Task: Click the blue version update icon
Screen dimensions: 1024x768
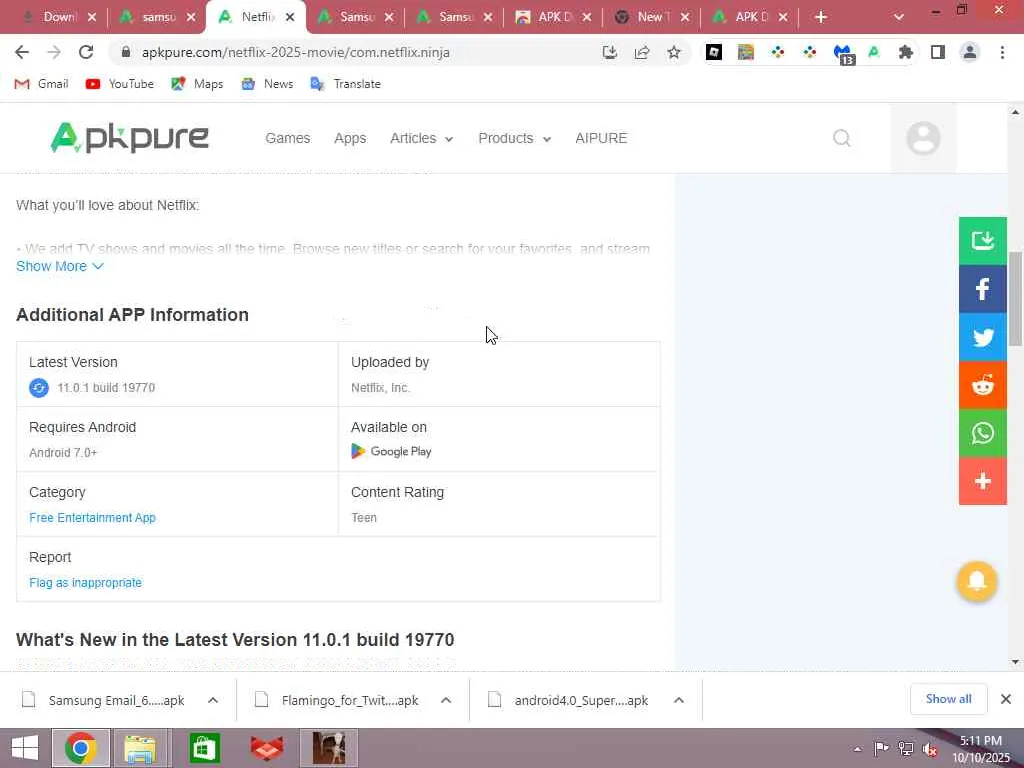Action: (x=39, y=388)
